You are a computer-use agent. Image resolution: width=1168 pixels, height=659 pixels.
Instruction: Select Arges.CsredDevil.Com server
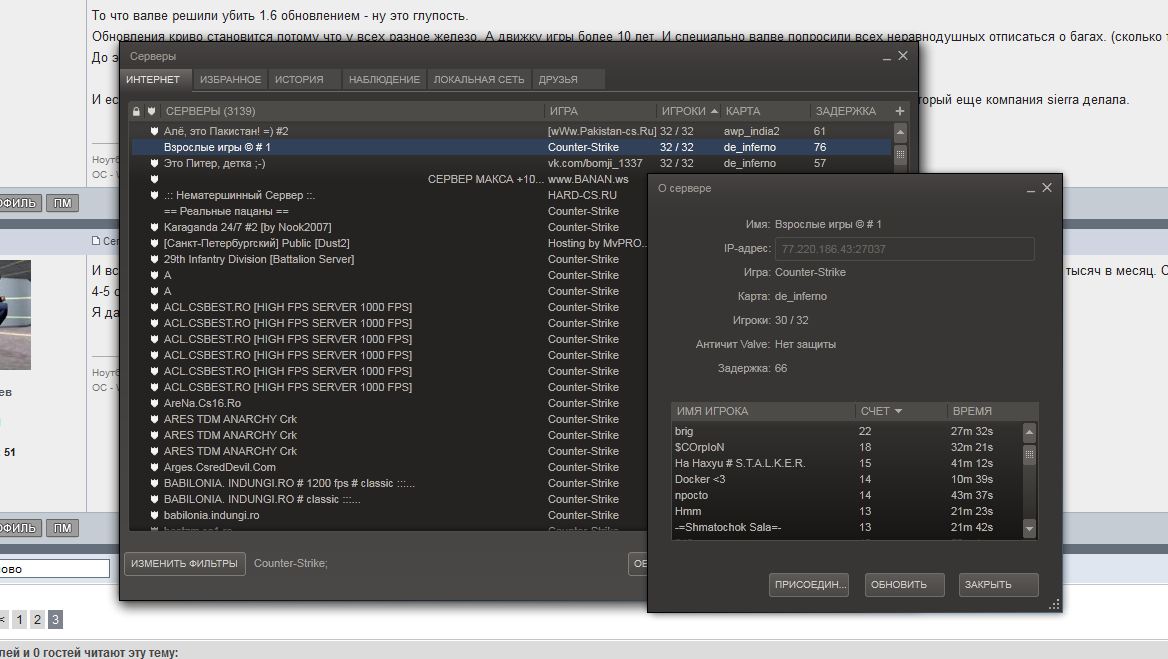coord(220,467)
